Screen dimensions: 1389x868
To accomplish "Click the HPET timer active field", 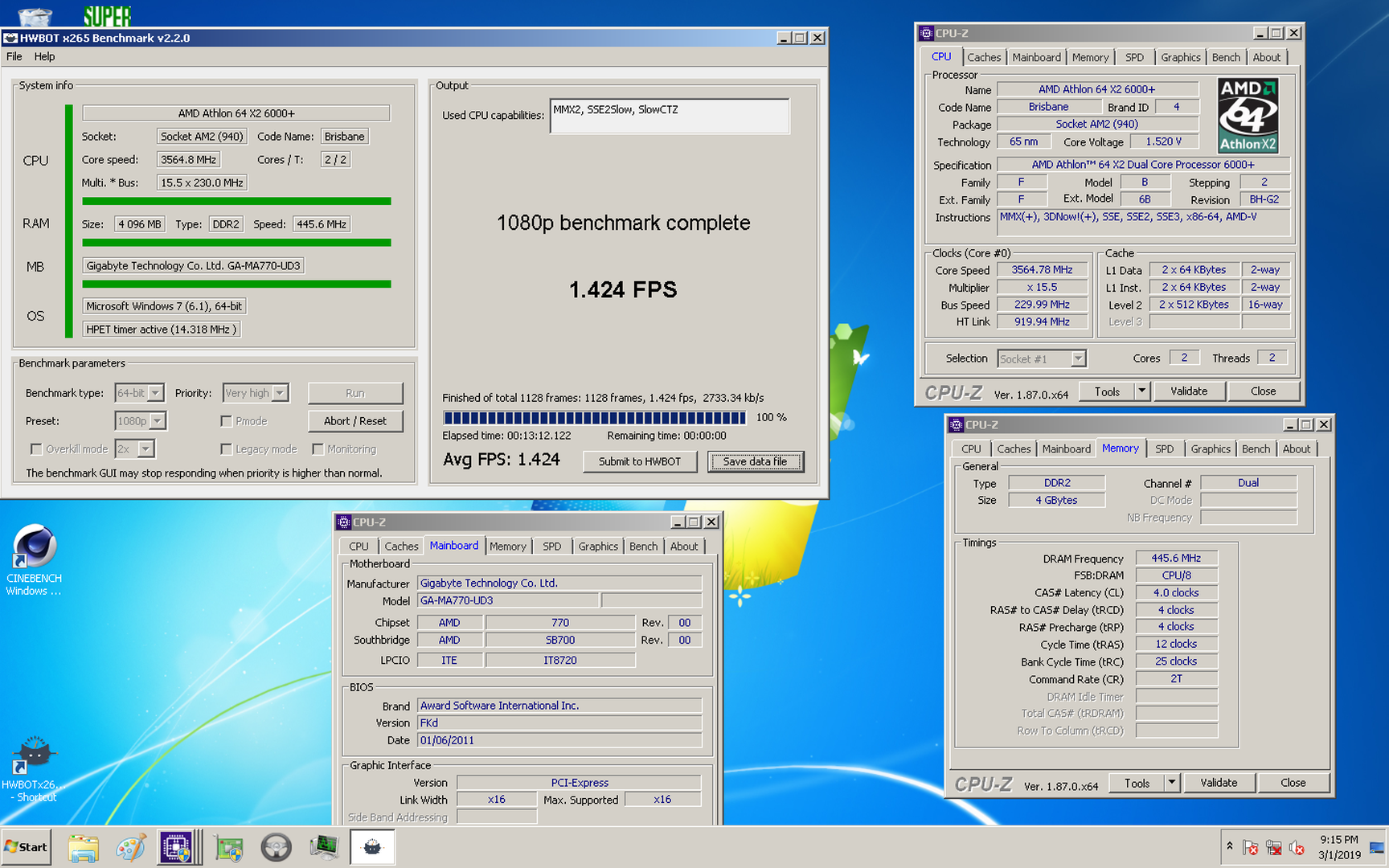I will click(x=161, y=330).
